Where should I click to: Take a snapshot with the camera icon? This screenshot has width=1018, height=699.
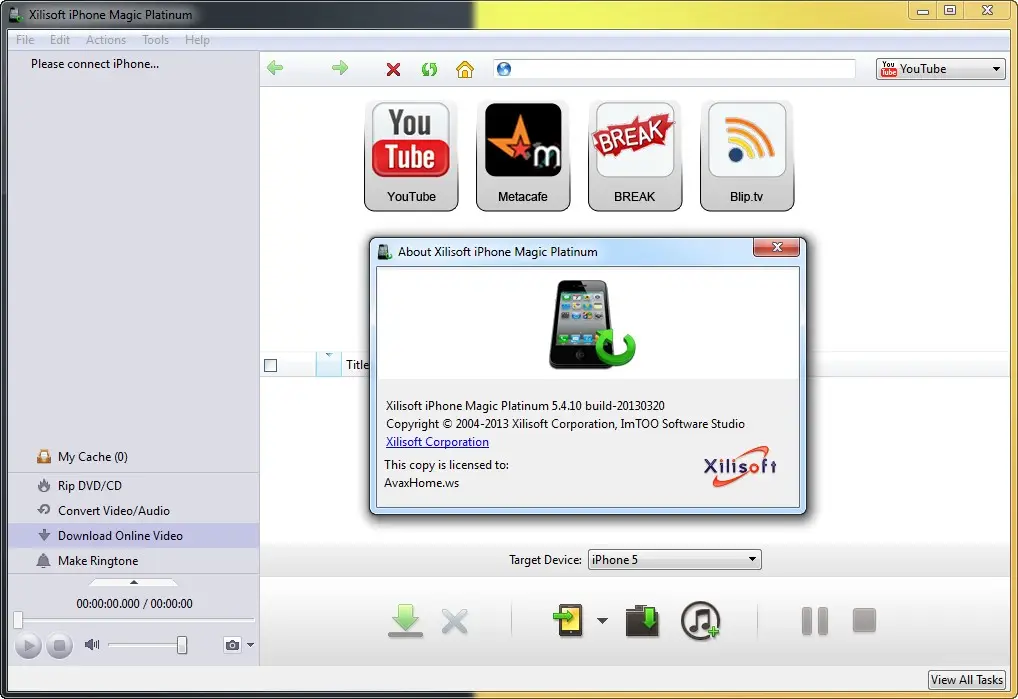point(232,644)
